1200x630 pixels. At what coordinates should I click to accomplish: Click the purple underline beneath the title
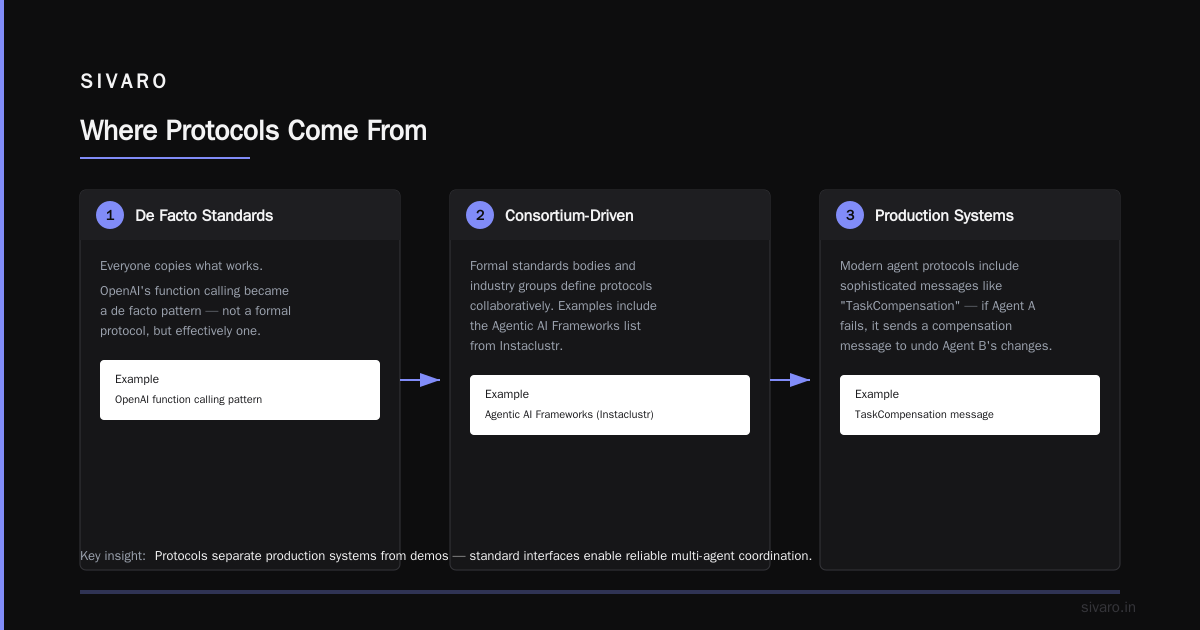tap(165, 158)
